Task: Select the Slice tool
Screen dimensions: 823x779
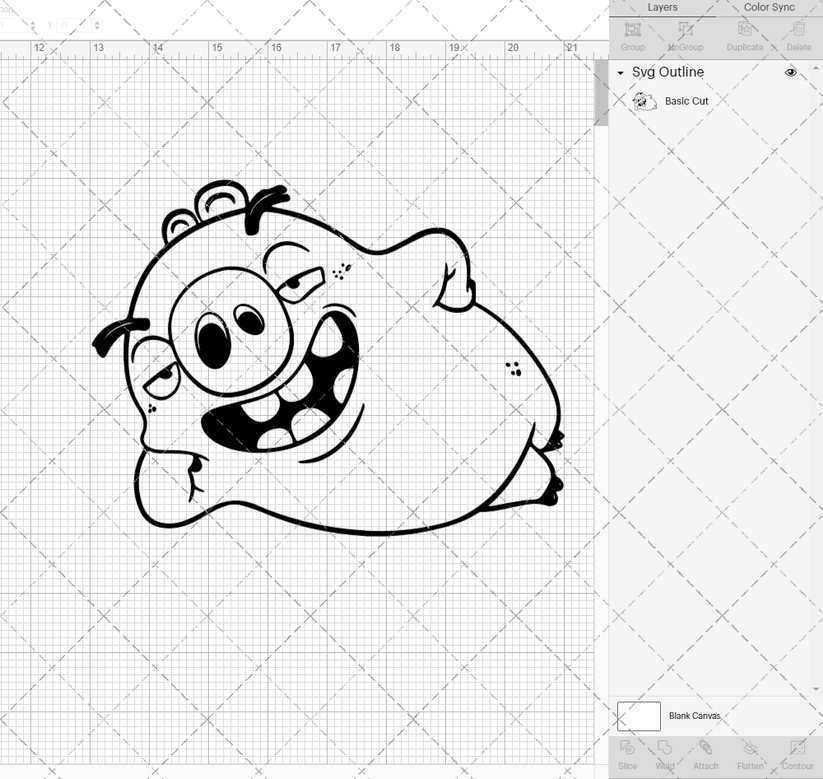Action: pyautogui.click(x=627, y=755)
